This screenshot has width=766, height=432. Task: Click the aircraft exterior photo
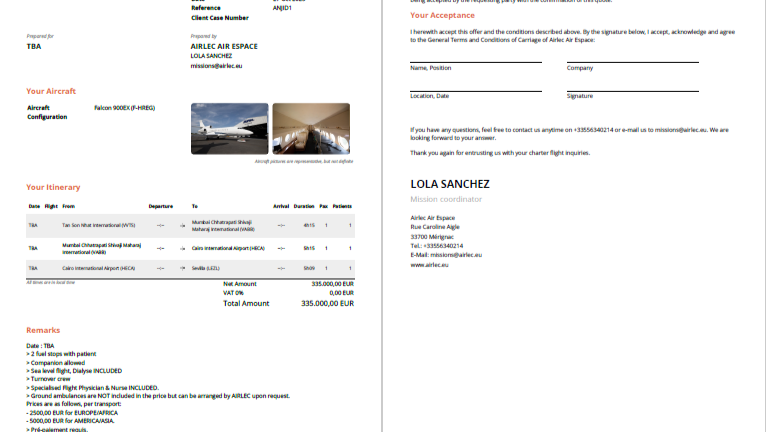tap(229, 128)
